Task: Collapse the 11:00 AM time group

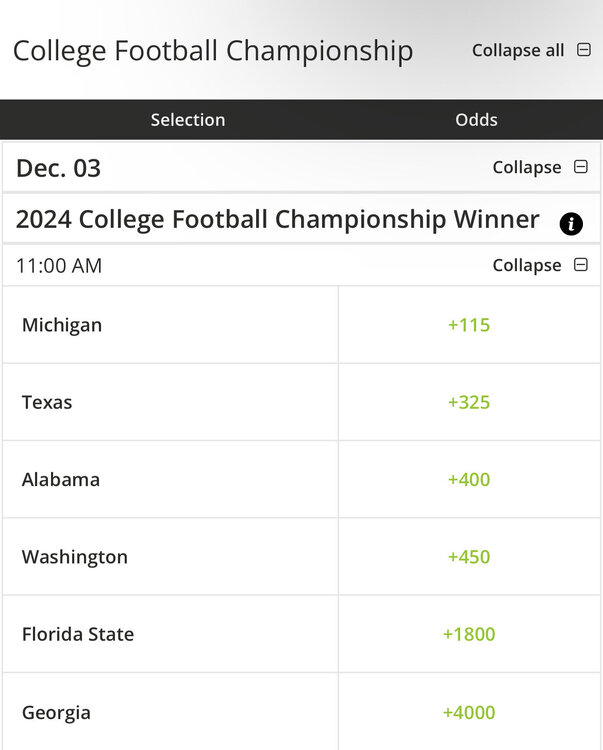Action: point(581,265)
